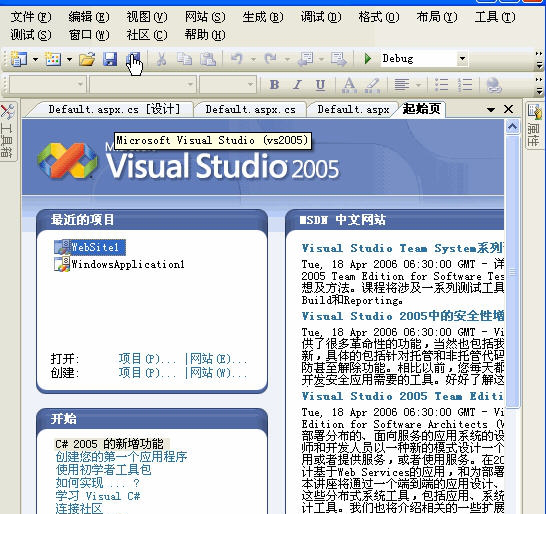Open the active files tab list arrow
Screen dimensions: 546x534
(491, 110)
